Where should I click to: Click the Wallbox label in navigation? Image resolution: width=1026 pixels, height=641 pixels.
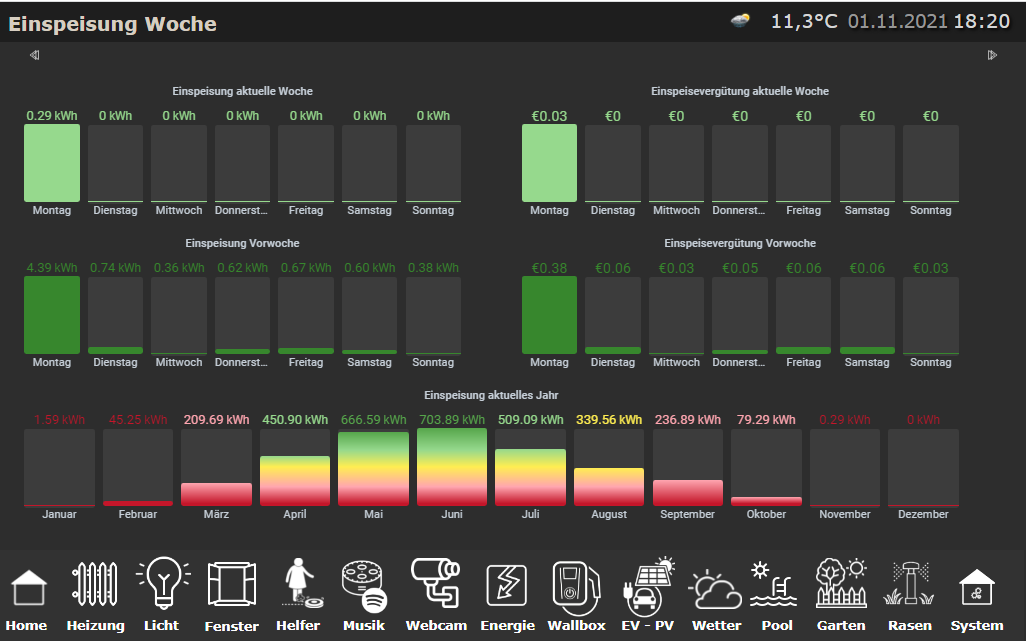tap(576, 625)
